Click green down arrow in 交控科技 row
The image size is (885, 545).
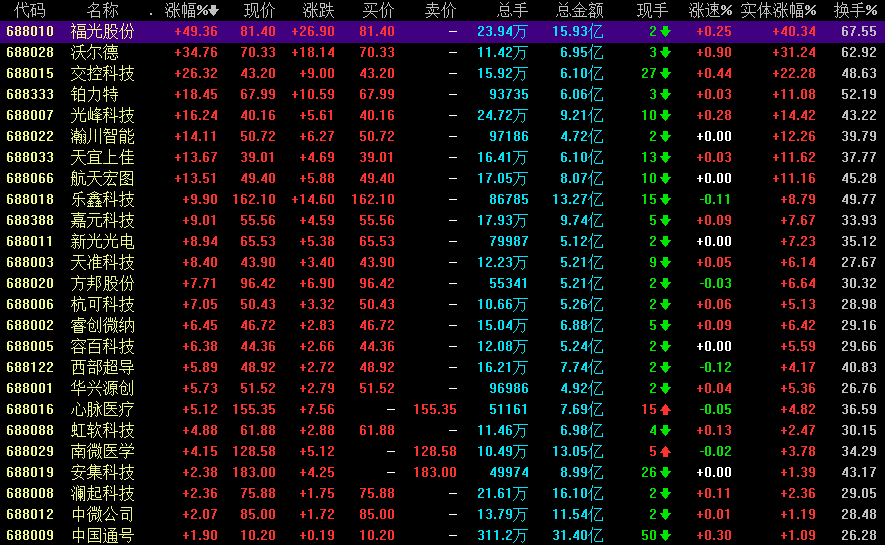665,73
